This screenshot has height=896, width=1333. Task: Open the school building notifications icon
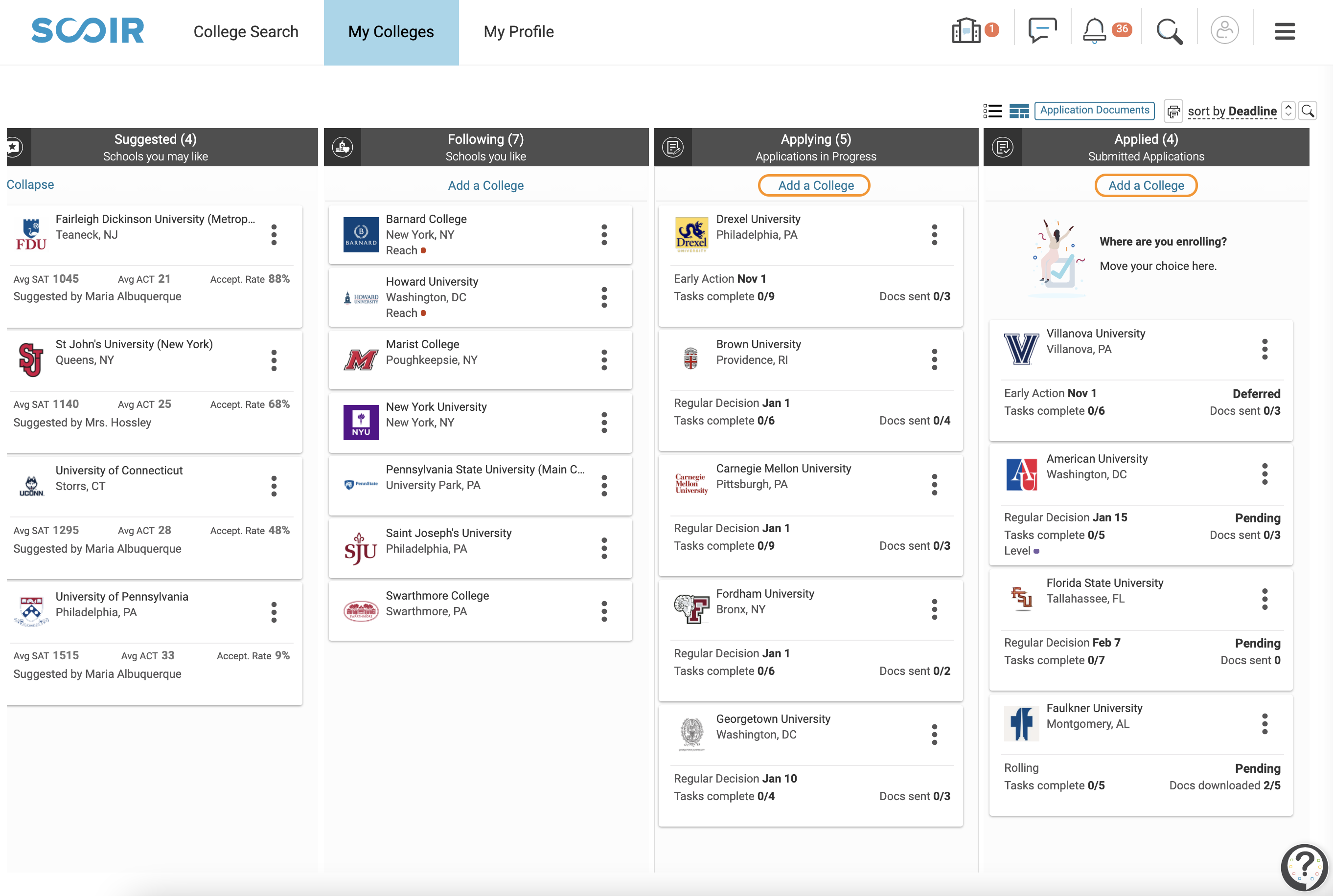point(966,31)
